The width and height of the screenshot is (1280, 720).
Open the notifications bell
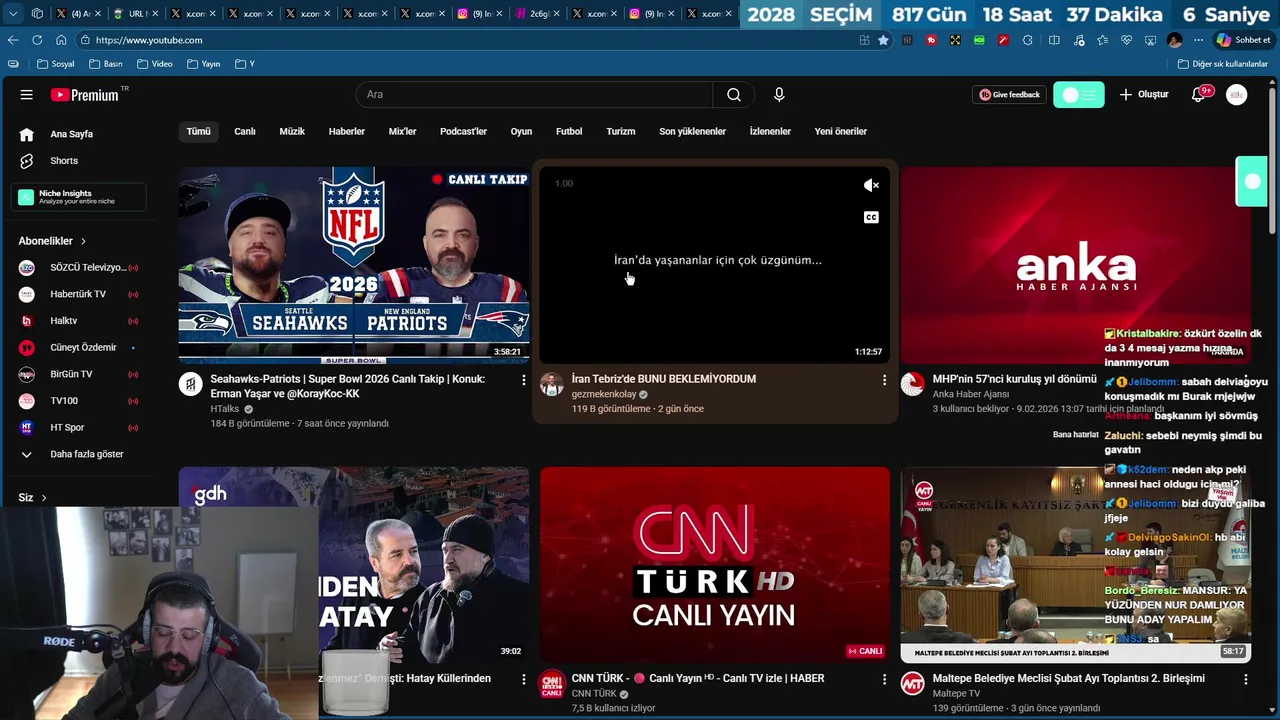click(1199, 95)
